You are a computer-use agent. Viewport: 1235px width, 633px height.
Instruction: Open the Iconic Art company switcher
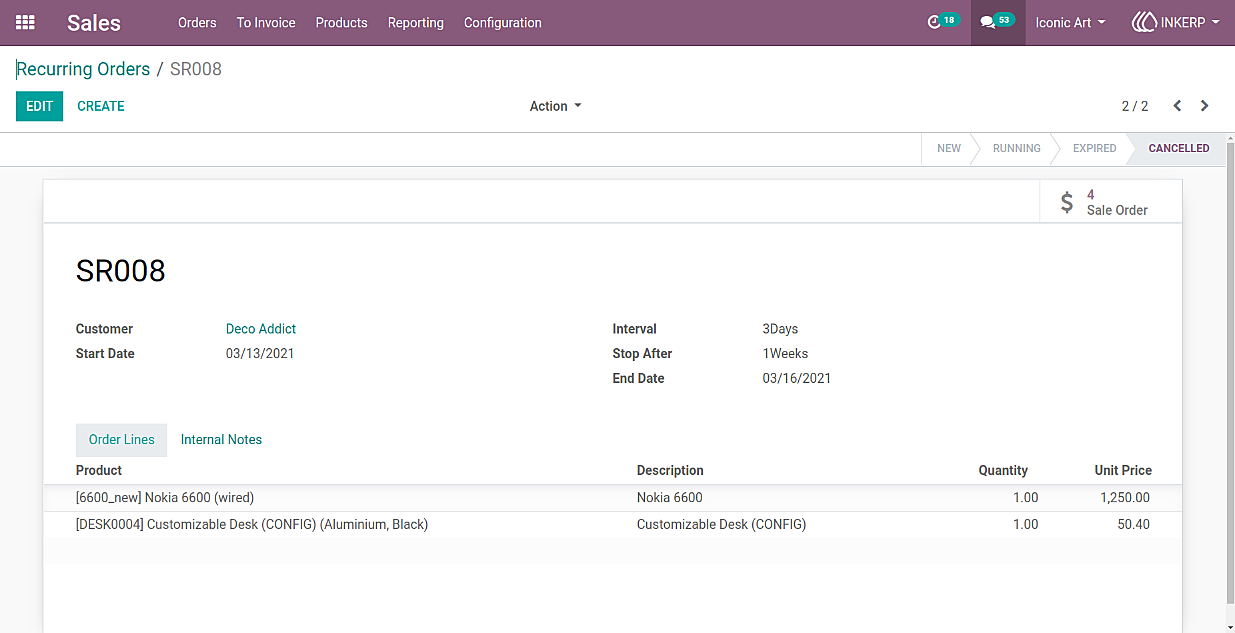tap(1071, 22)
